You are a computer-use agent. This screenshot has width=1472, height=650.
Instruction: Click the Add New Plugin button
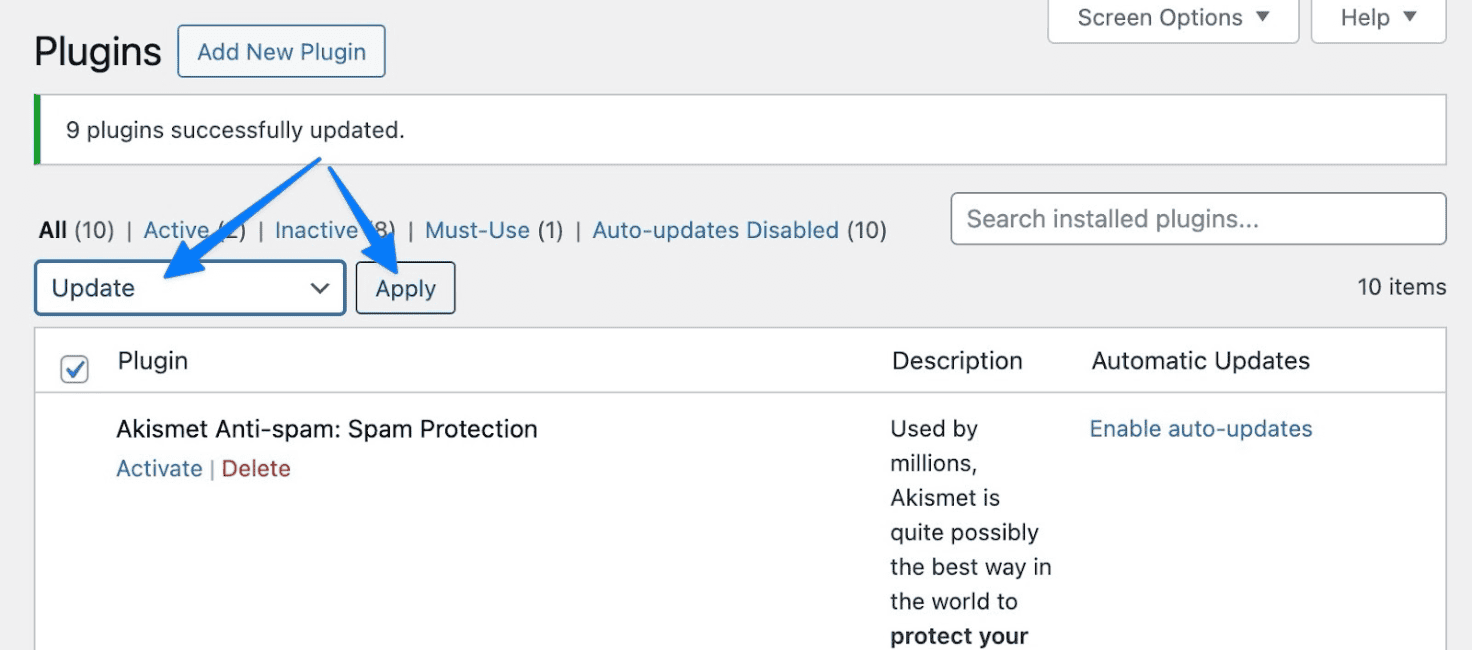tap(281, 52)
